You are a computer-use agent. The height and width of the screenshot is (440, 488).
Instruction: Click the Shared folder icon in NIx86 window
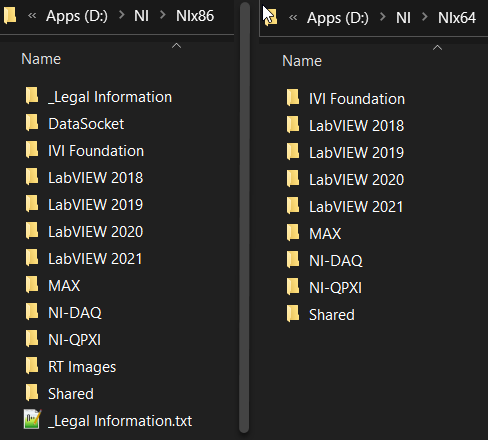[32, 393]
